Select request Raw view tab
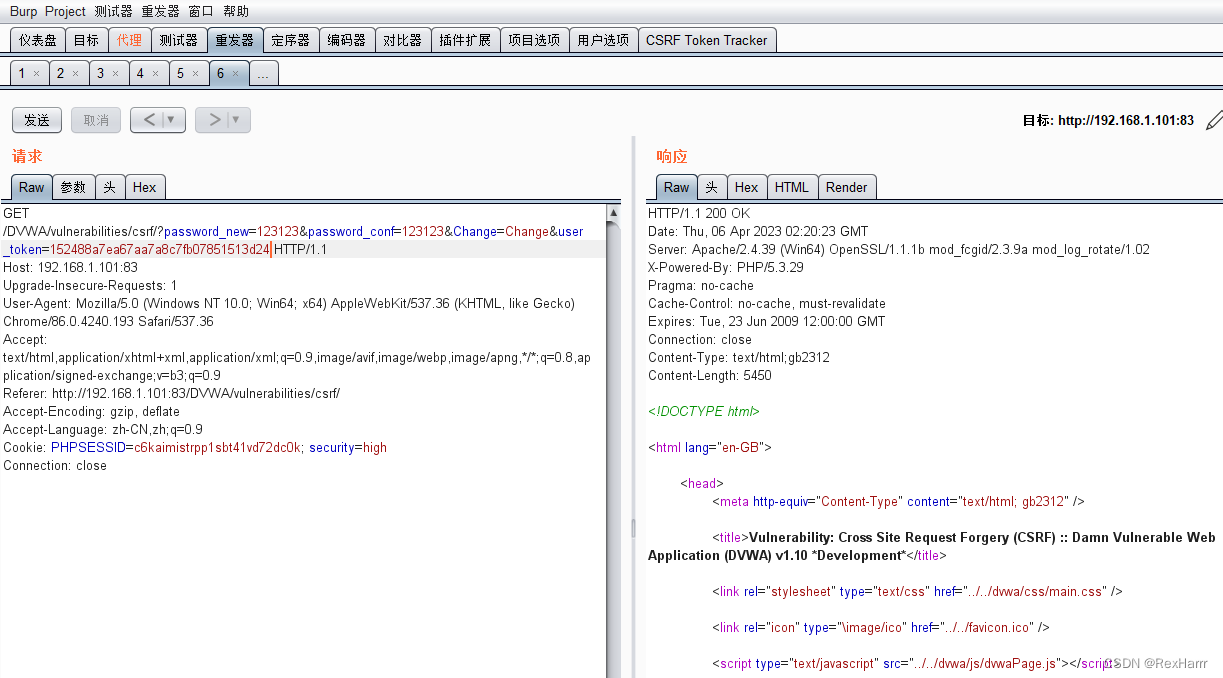 (x=31, y=187)
